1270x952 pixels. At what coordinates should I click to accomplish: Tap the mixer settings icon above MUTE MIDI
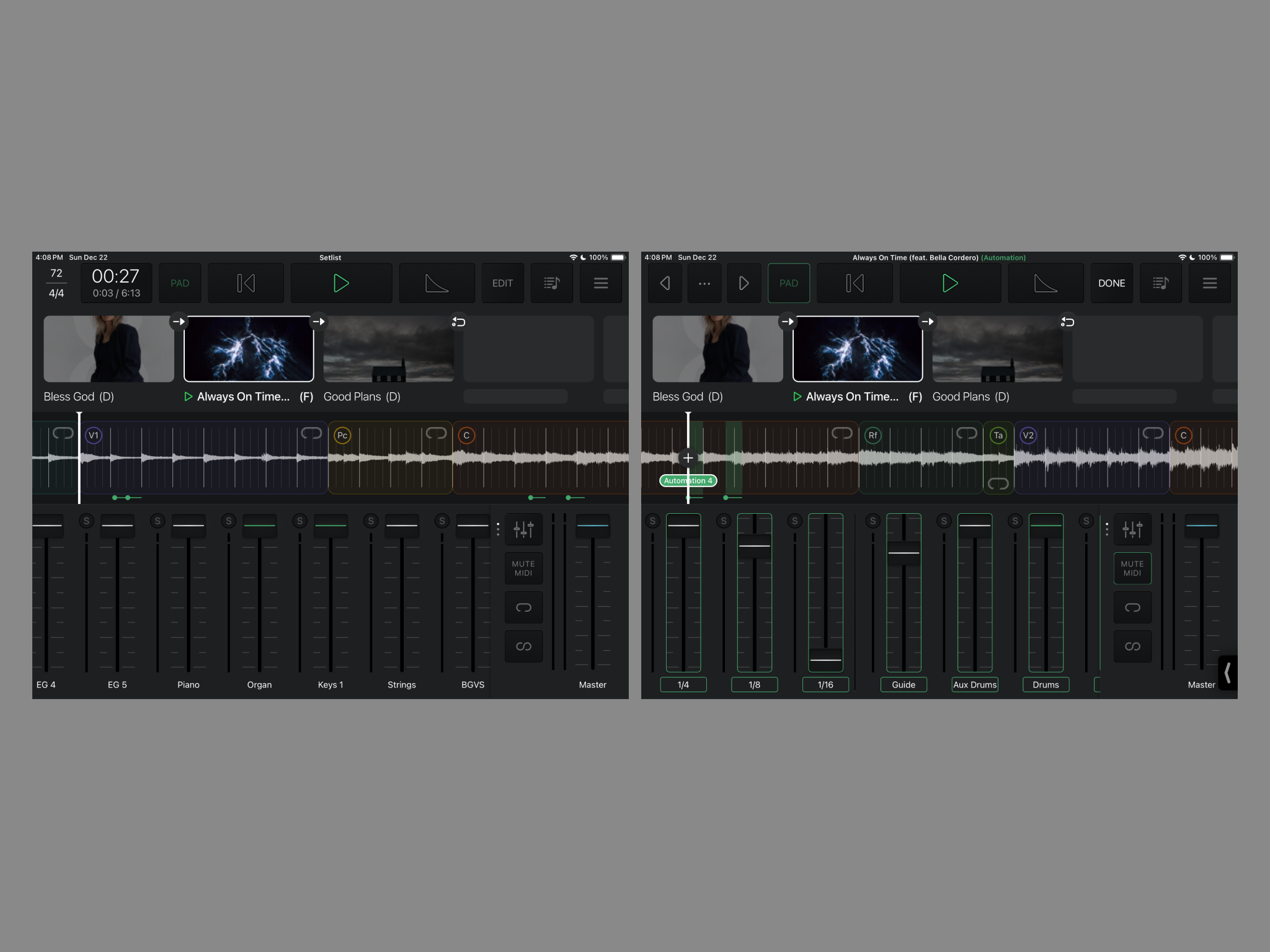click(522, 529)
